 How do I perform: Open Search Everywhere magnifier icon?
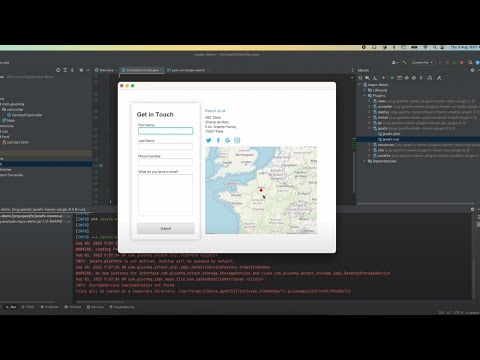(x=470, y=62)
